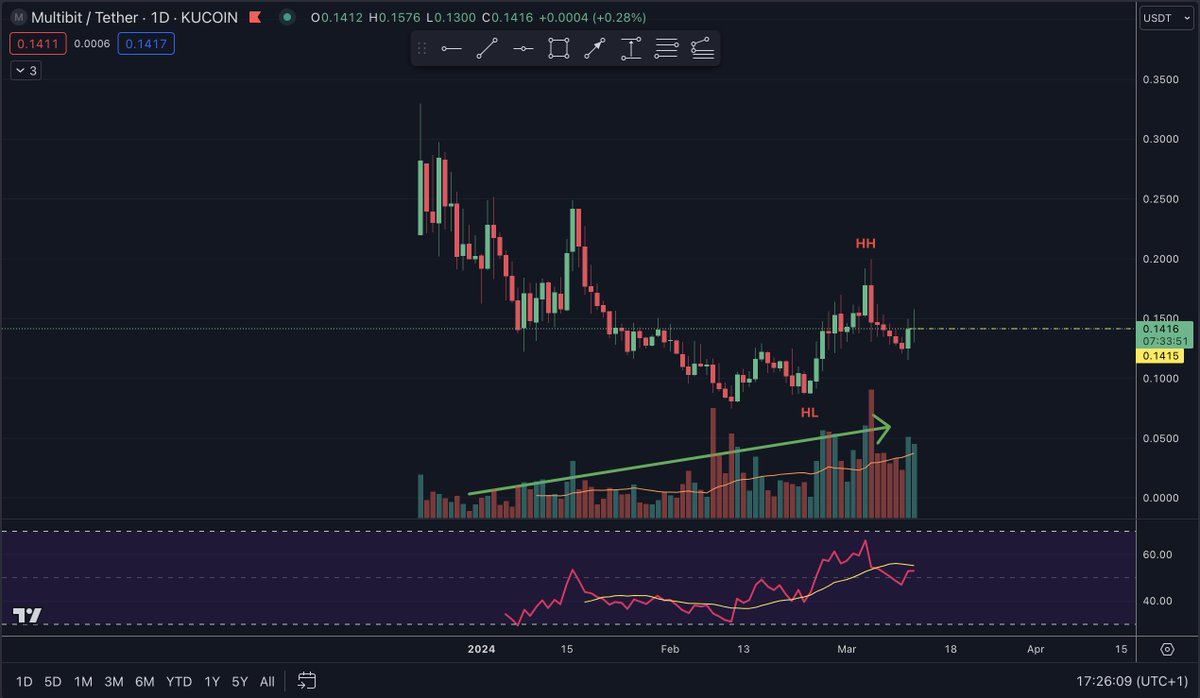Image resolution: width=1200 pixels, height=698 pixels.
Task: Click the 40.00 RSI axis label
Action: pyautogui.click(x=1158, y=601)
